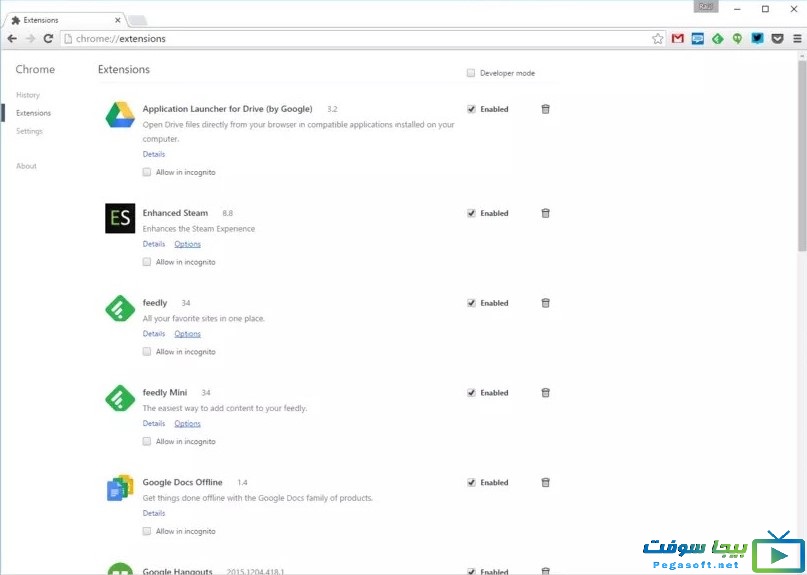This screenshot has width=807, height=575.
Task: Uncheck Enabled for Enhanced Steam
Action: (471, 213)
